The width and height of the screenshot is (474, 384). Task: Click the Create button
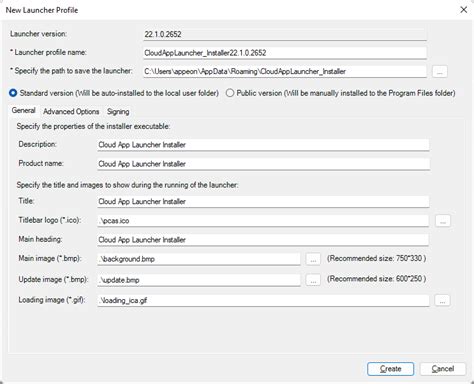click(390, 369)
